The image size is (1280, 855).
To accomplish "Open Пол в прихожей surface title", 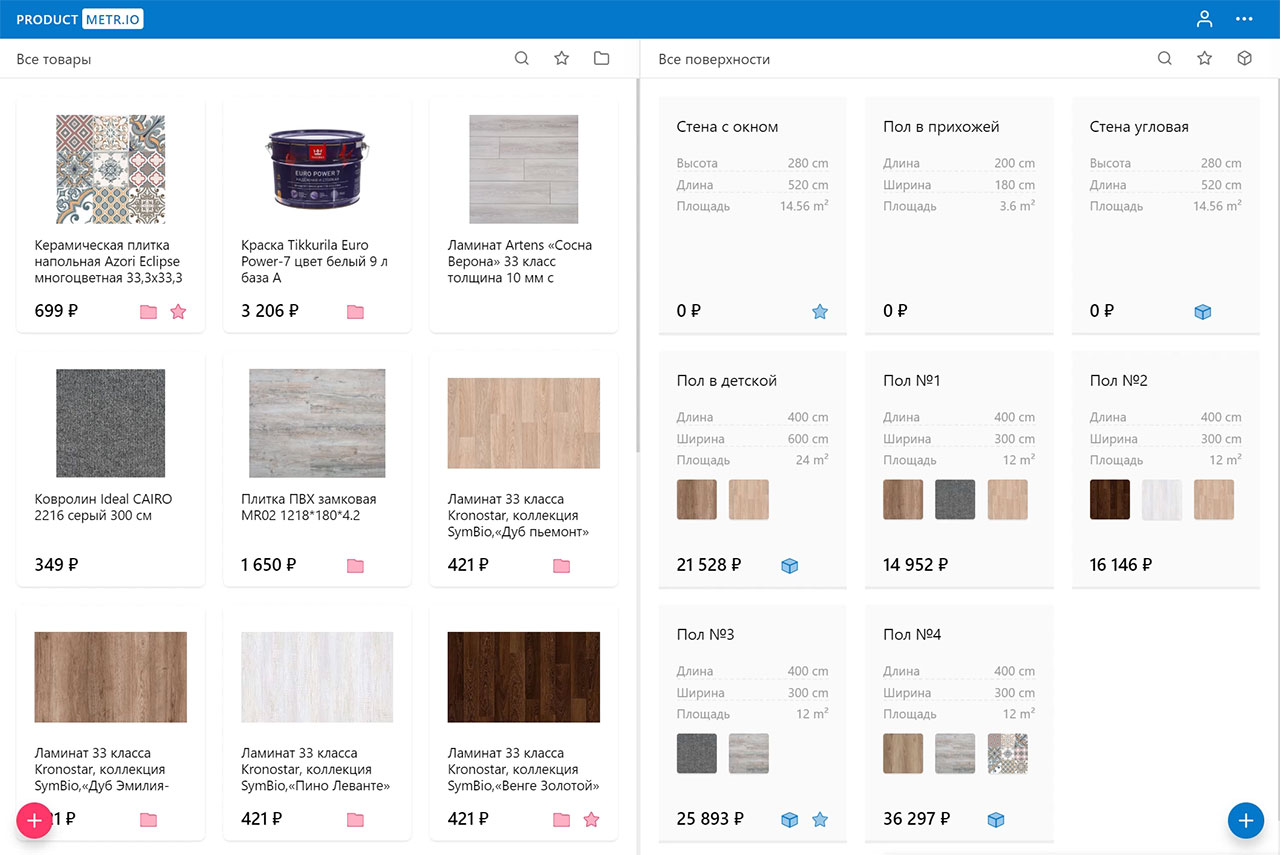I will coord(941,127).
